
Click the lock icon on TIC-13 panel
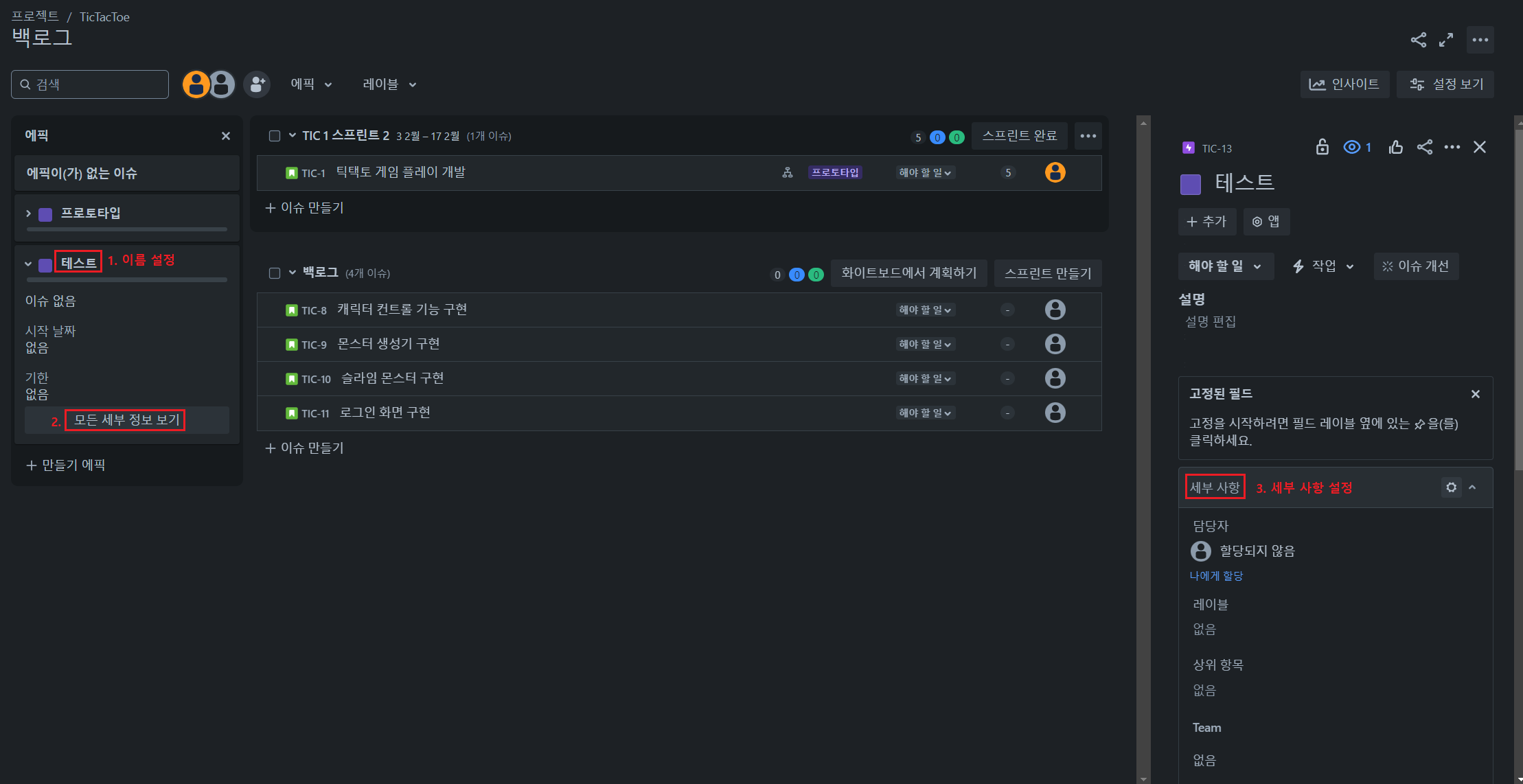[x=1322, y=147]
